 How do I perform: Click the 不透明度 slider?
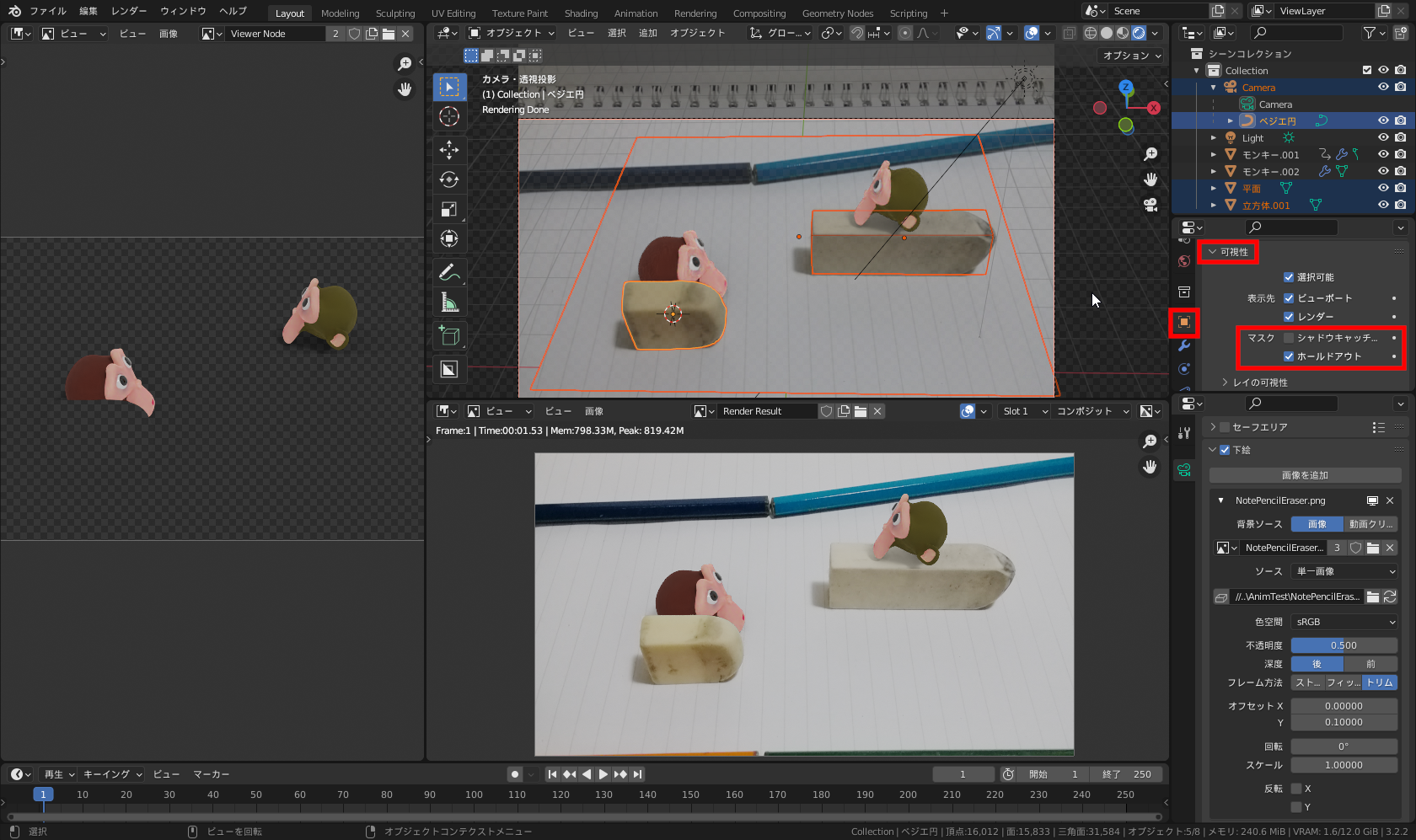(x=1344, y=645)
